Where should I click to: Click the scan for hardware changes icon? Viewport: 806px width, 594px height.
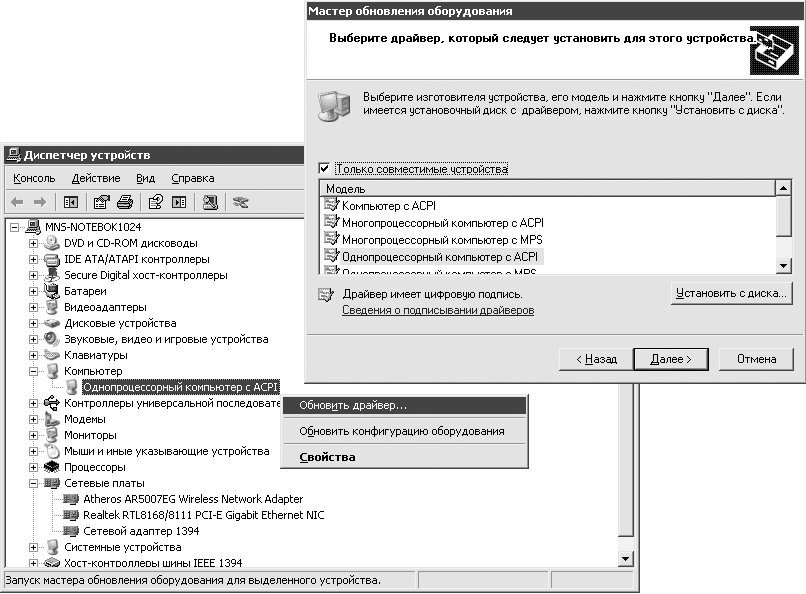tap(210, 202)
